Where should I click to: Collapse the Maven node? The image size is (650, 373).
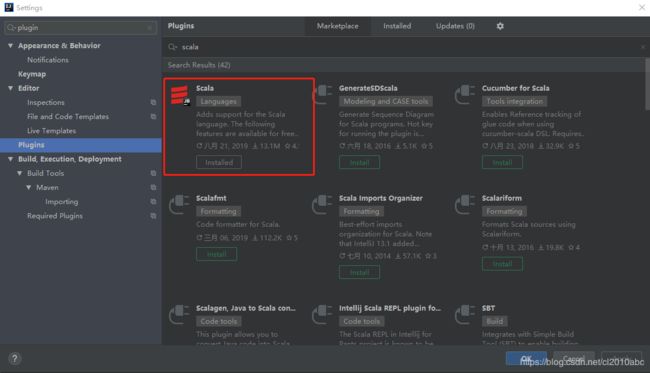29,187
